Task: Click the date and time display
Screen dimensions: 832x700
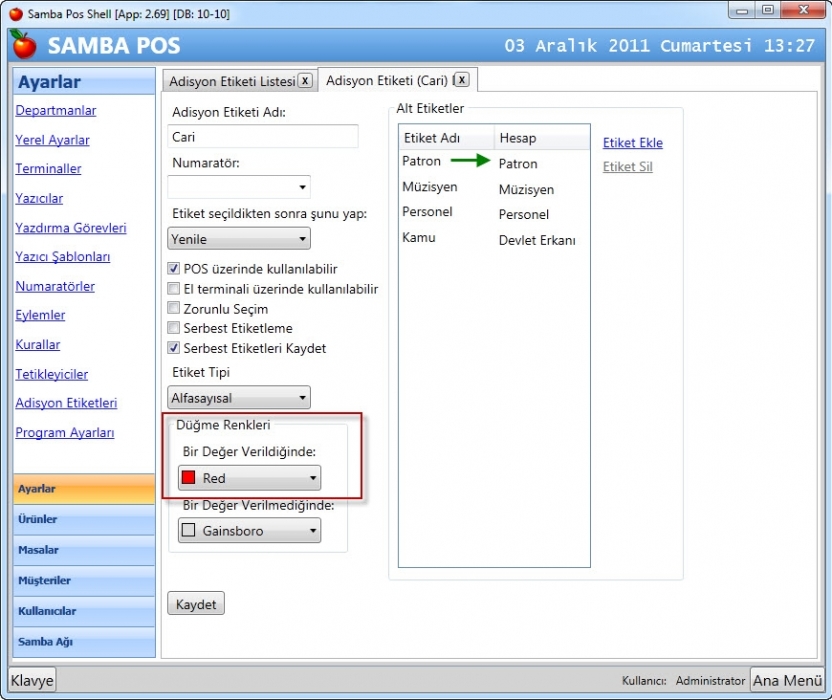Action: [x=660, y=46]
